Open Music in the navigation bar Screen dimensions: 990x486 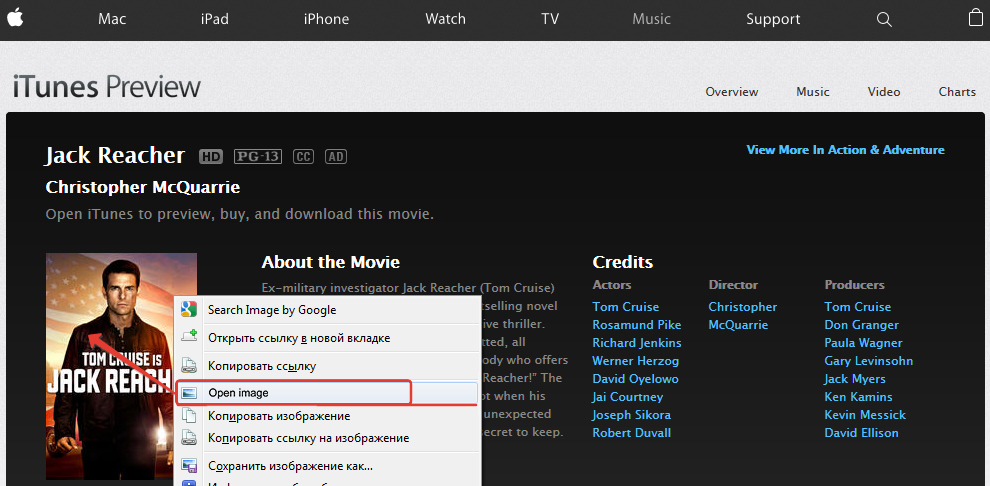pyautogui.click(x=651, y=19)
